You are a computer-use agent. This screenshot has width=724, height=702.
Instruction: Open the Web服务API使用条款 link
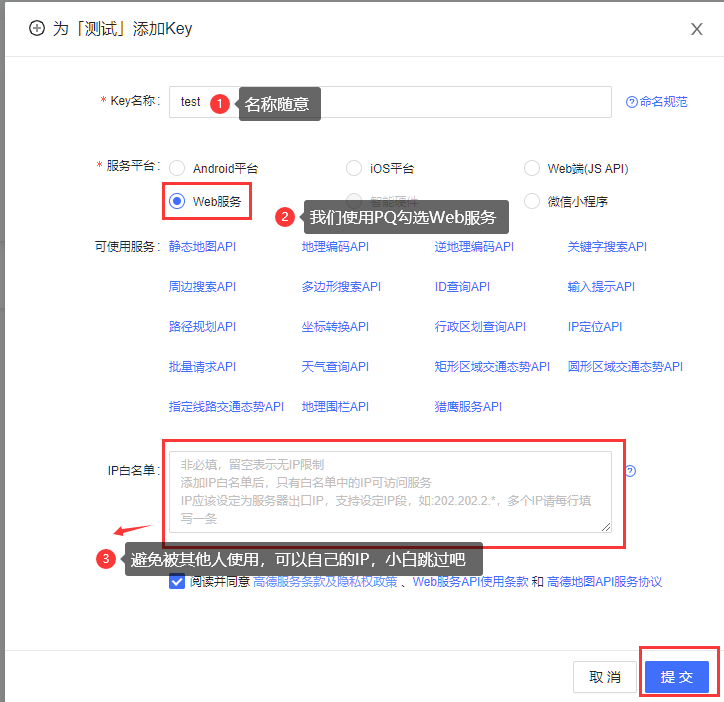click(470, 582)
